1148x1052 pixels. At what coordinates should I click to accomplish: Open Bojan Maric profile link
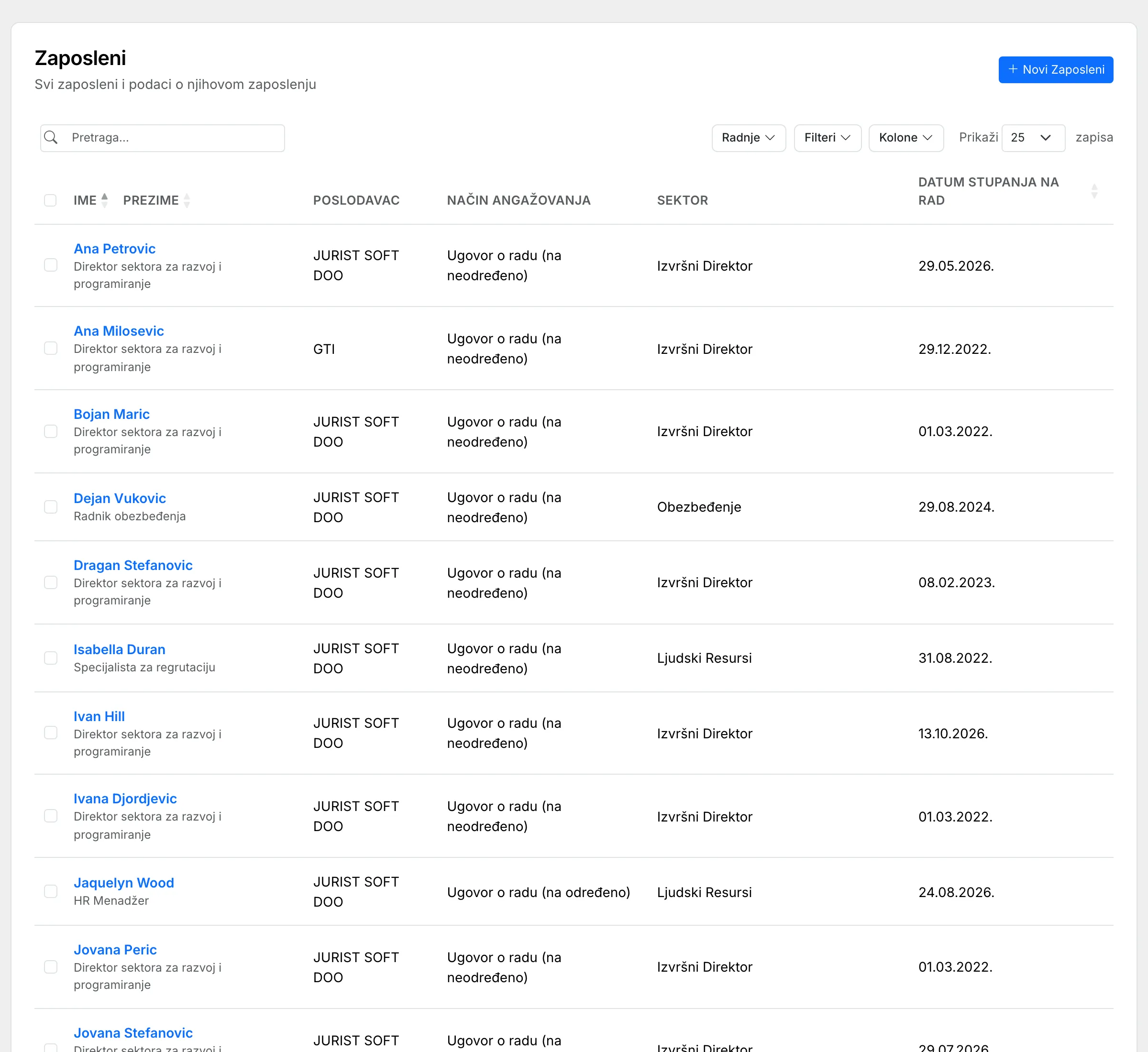tap(111, 414)
